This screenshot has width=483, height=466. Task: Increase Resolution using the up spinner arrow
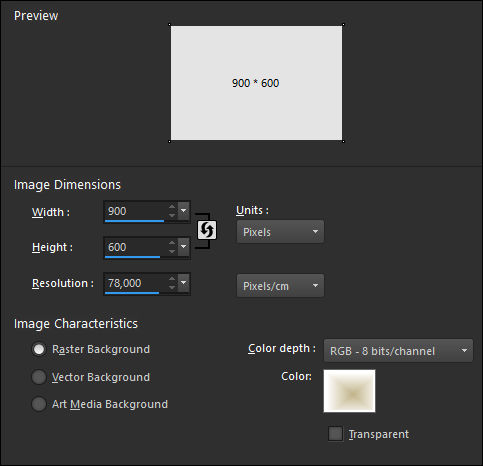(x=172, y=279)
